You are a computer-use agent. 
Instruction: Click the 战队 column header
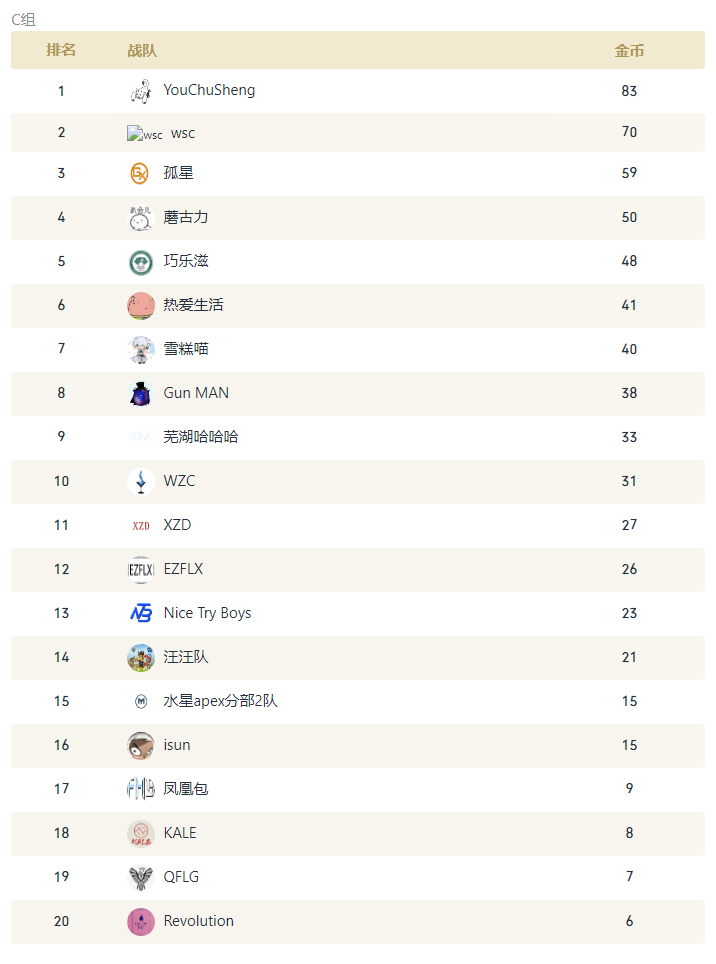142,50
